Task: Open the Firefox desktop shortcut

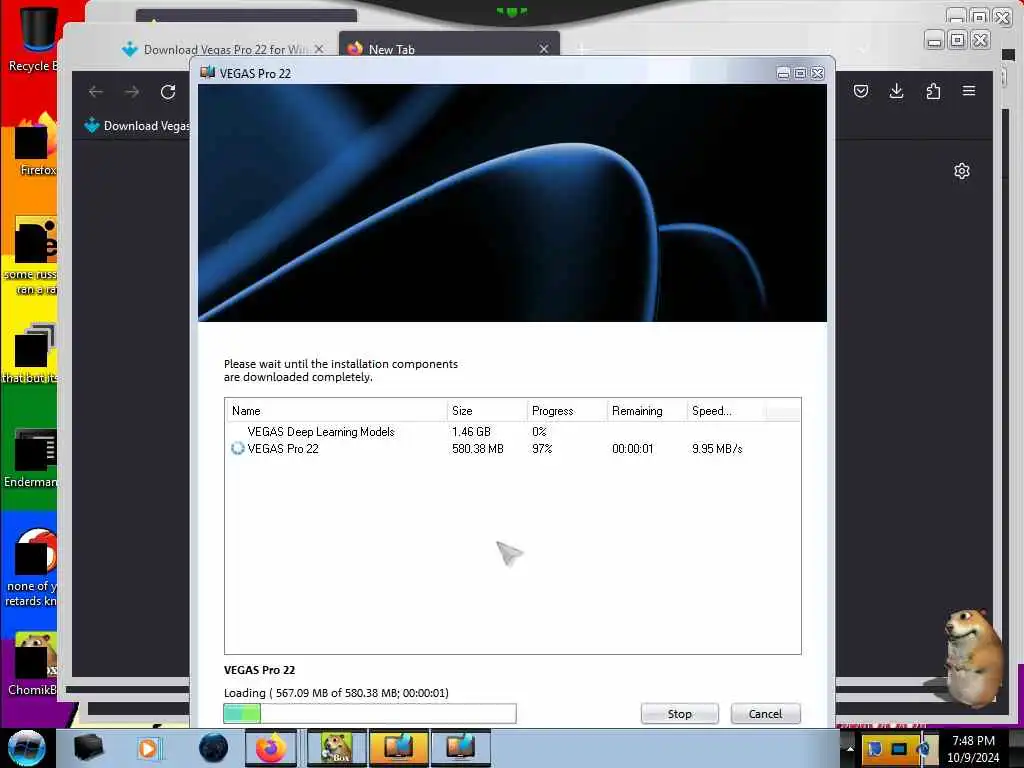Action: point(36,145)
